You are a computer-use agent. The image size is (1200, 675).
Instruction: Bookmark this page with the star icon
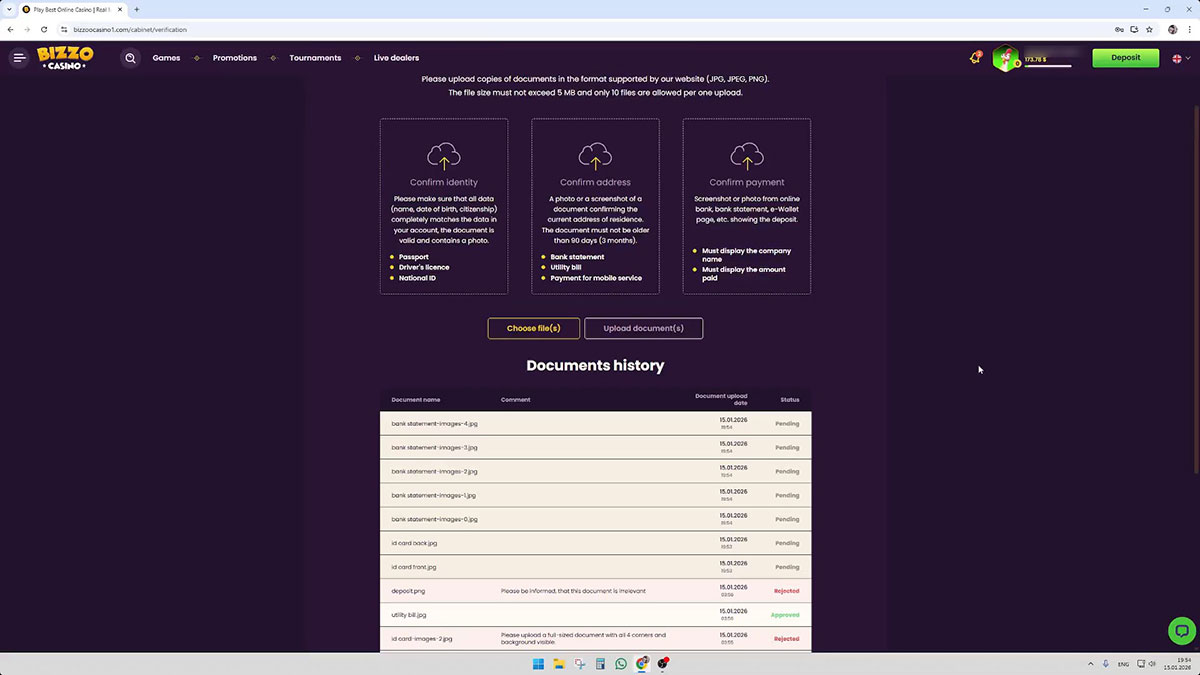1149,30
